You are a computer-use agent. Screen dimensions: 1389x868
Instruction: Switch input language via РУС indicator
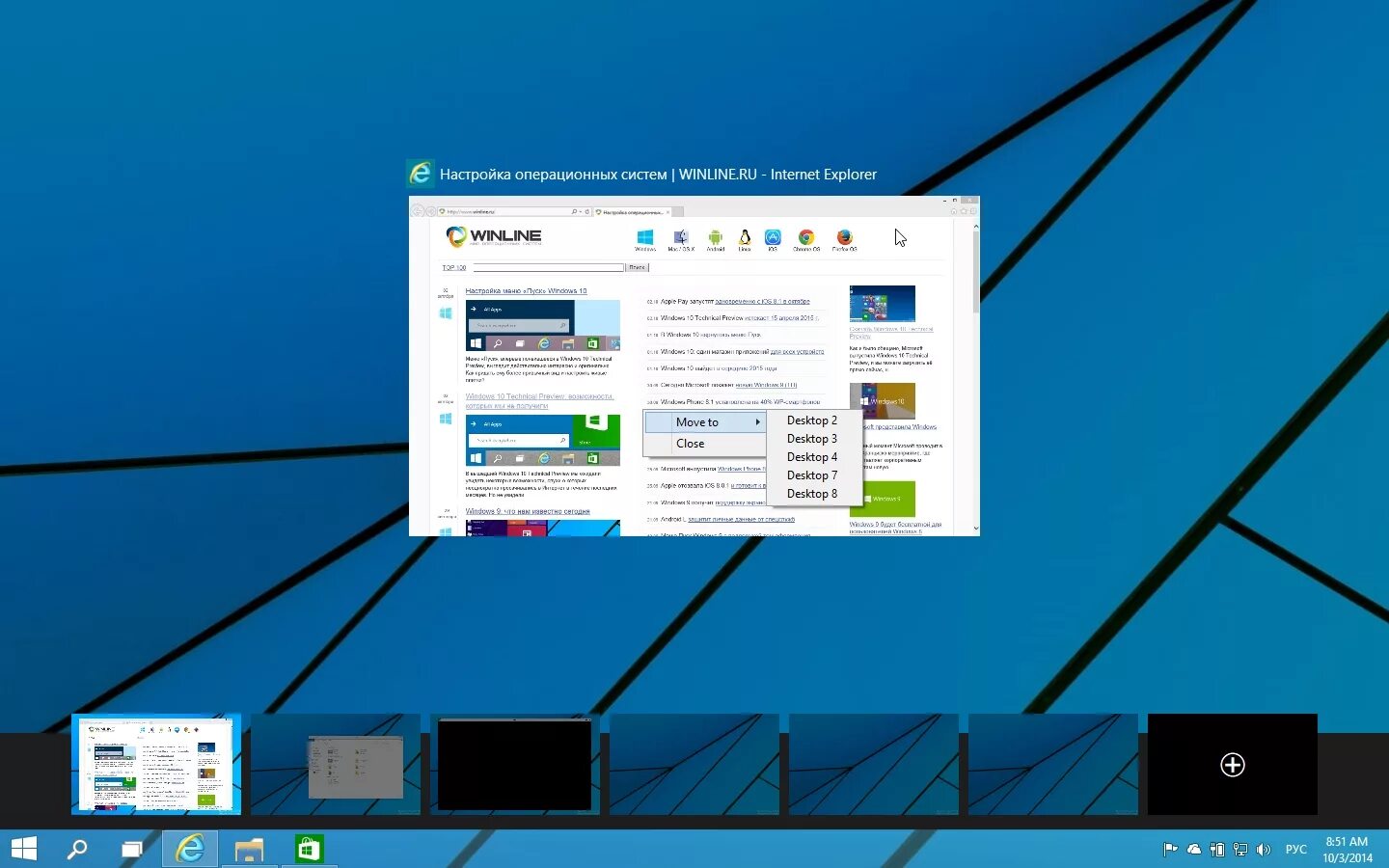(x=1296, y=850)
